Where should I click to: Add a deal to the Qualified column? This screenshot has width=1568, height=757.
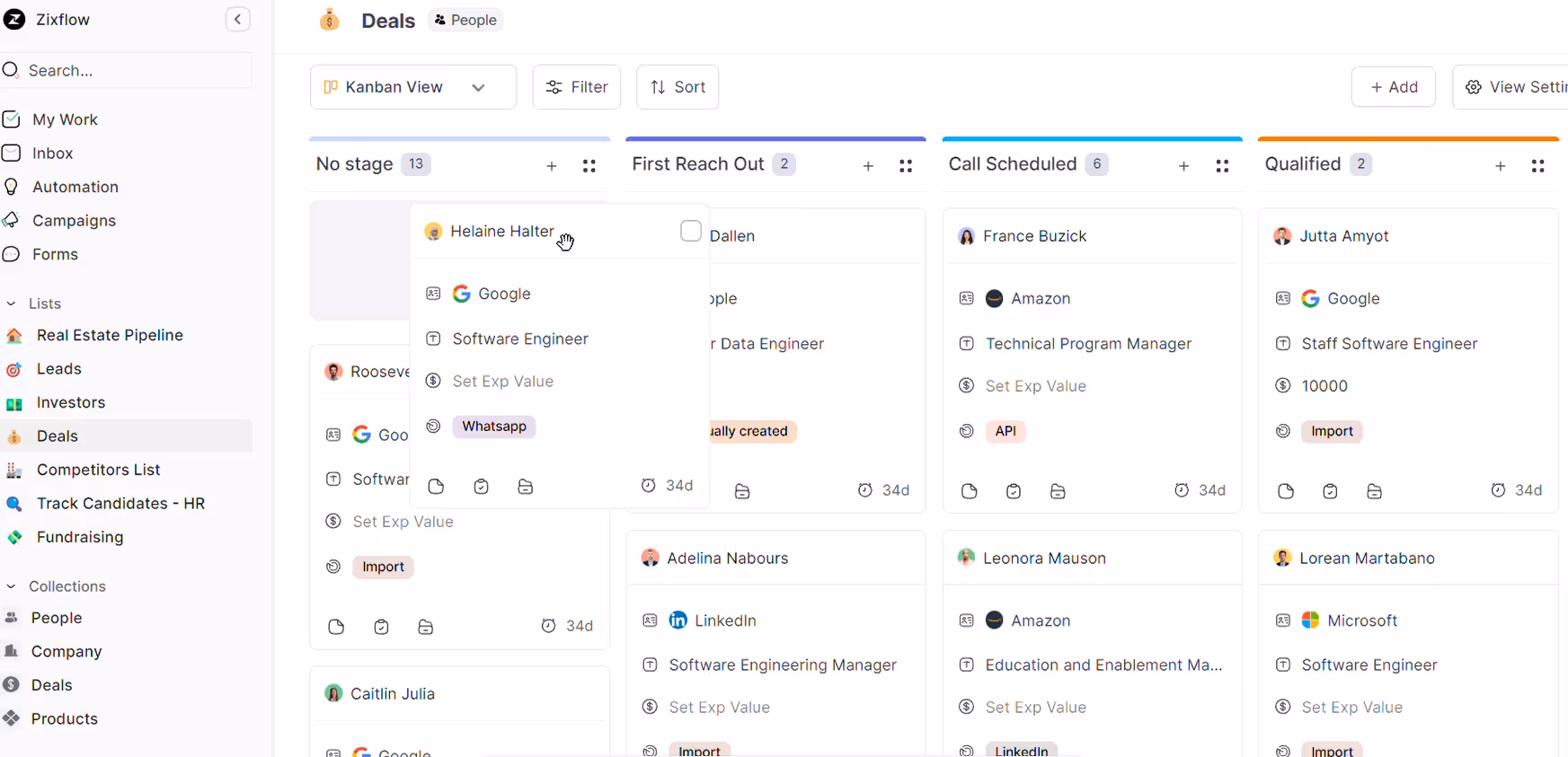(x=1501, y=166)
